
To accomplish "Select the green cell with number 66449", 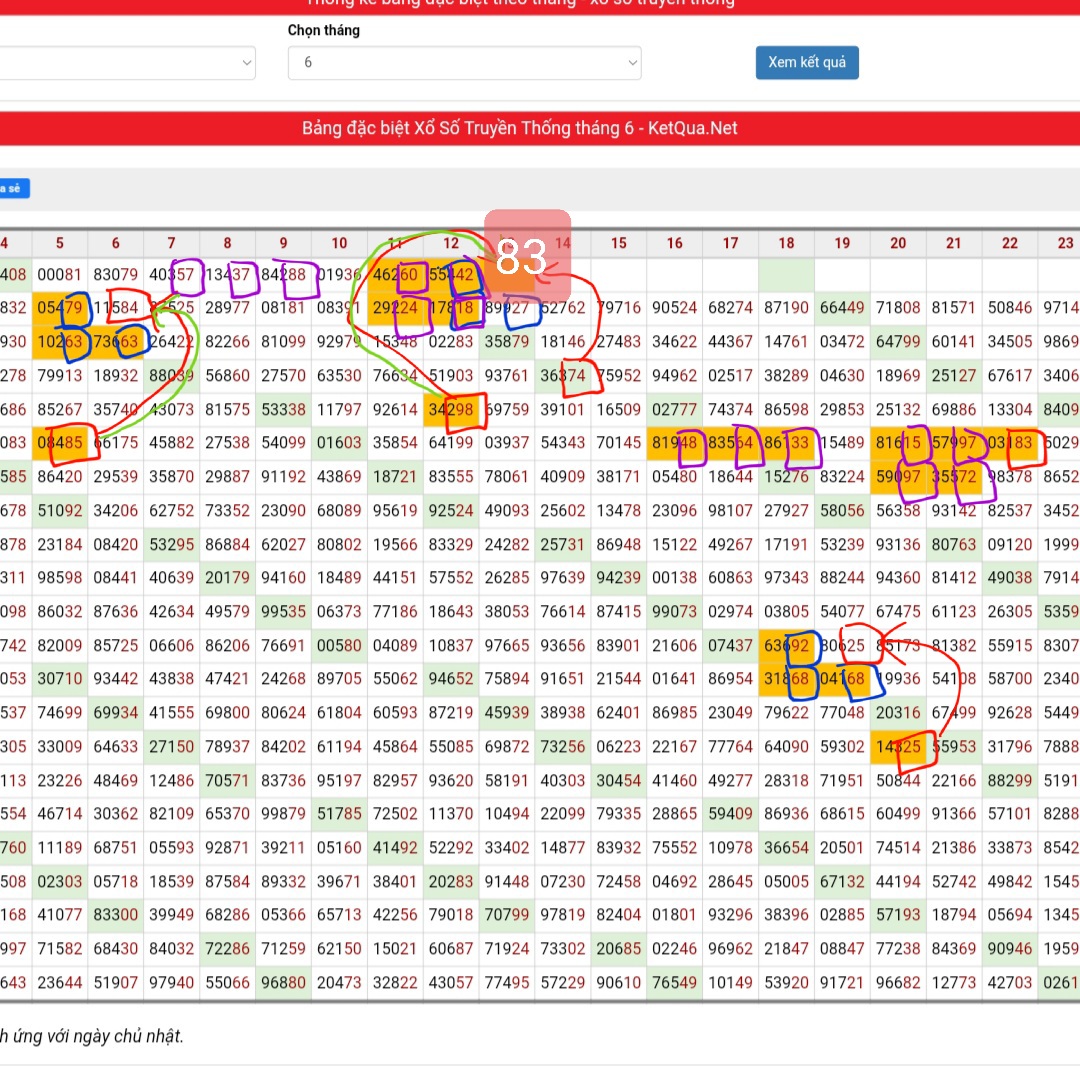I will pyautogui.click(x=842, y=308).
